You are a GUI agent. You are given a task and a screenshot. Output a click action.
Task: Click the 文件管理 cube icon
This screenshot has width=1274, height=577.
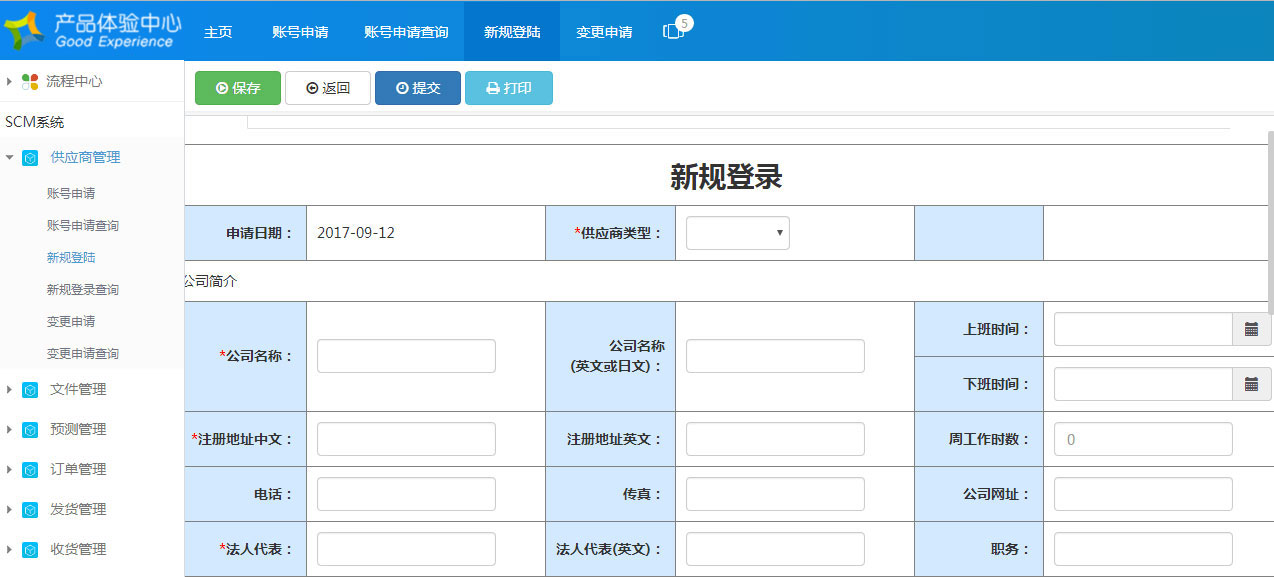30,390
